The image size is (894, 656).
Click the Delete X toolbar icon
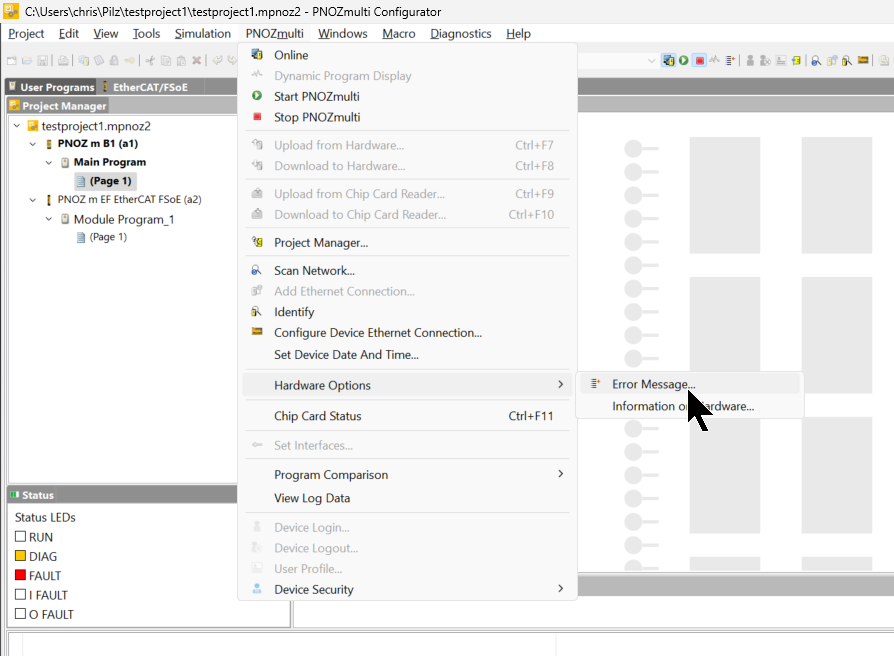pyautogui.click(x=196, y=60)
